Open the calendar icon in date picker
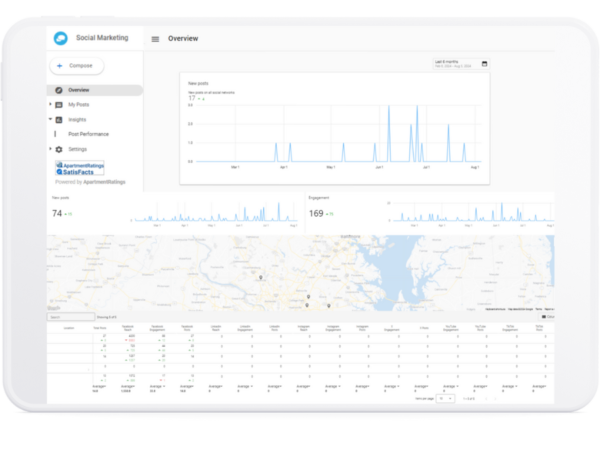The width and height of the screenshot is (600, 450). tap(485, 63)
